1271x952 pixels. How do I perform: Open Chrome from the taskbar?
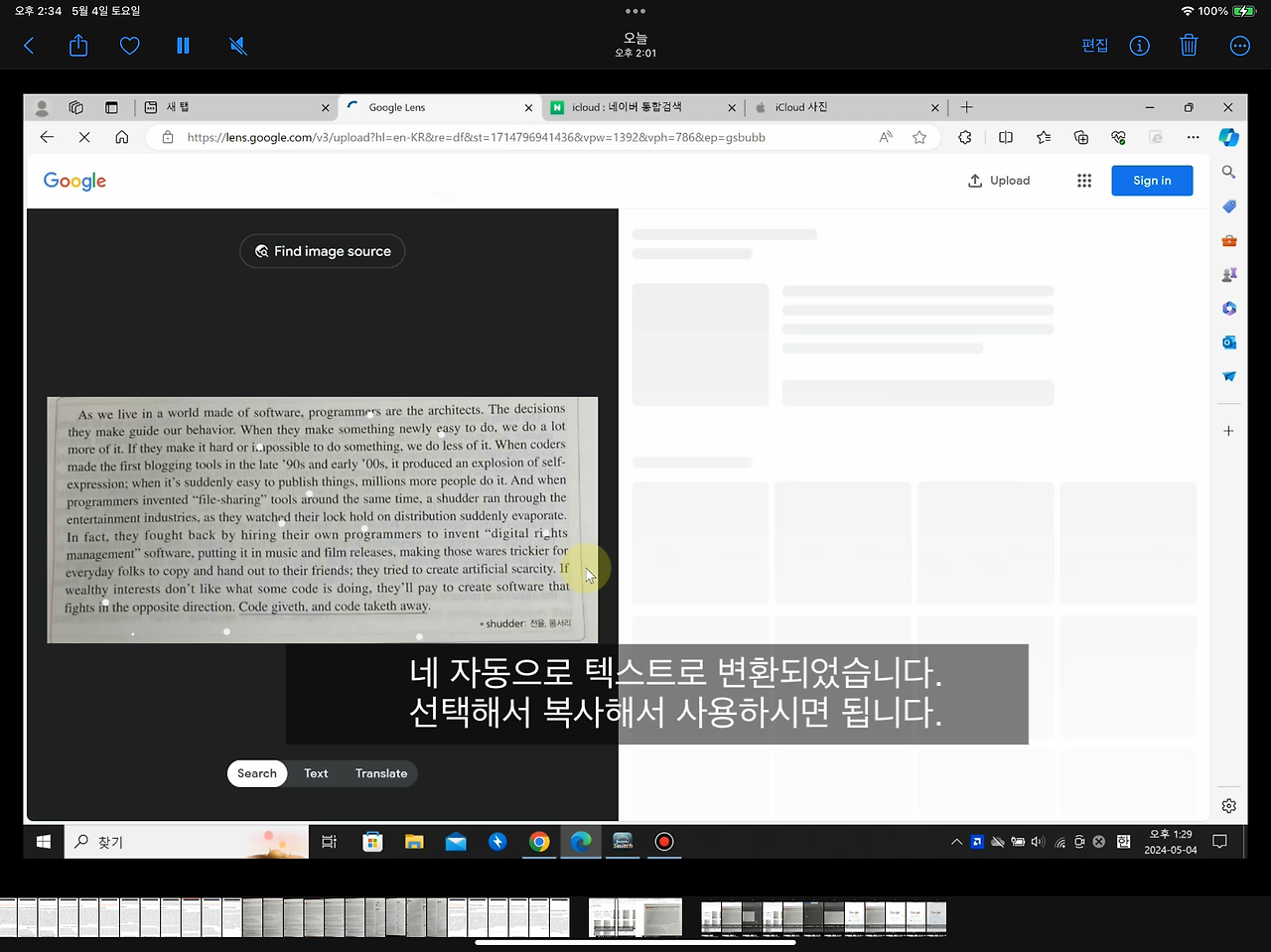coord(539,842)
